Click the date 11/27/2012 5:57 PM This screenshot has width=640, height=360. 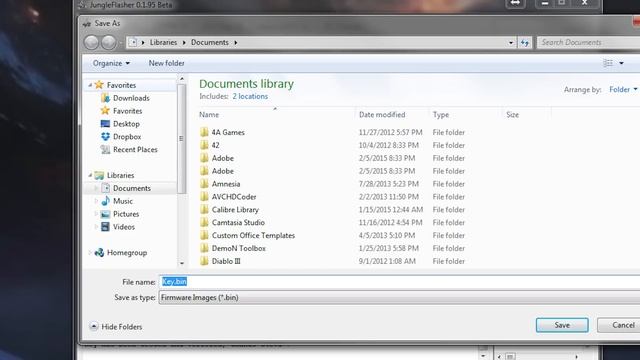coord(391,132)
